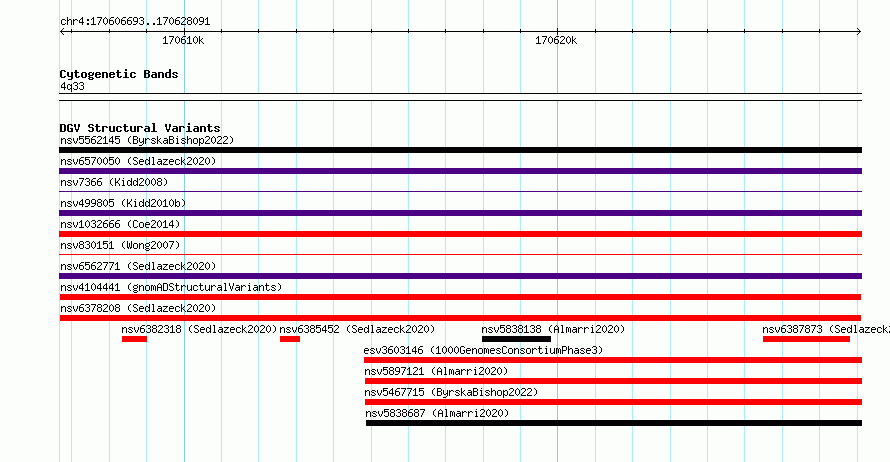Select the purple nsv499805 variant bar
This screenshot has height=462, width=890.
click(x=460, y=213)
